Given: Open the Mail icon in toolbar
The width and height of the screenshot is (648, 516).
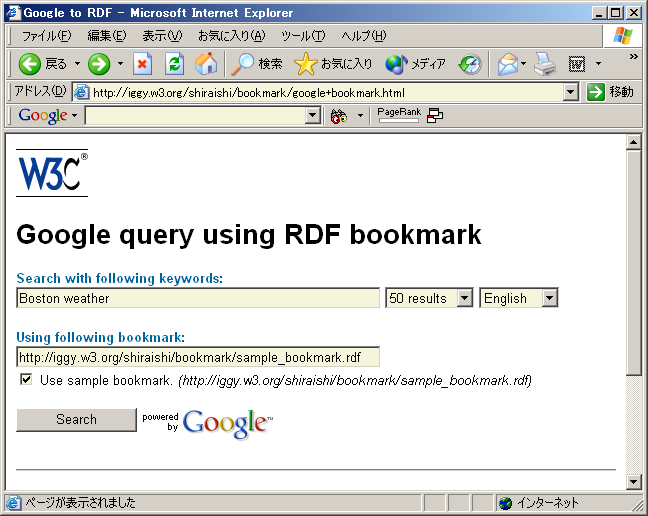Looking at the screenshot, I should 508,64.
